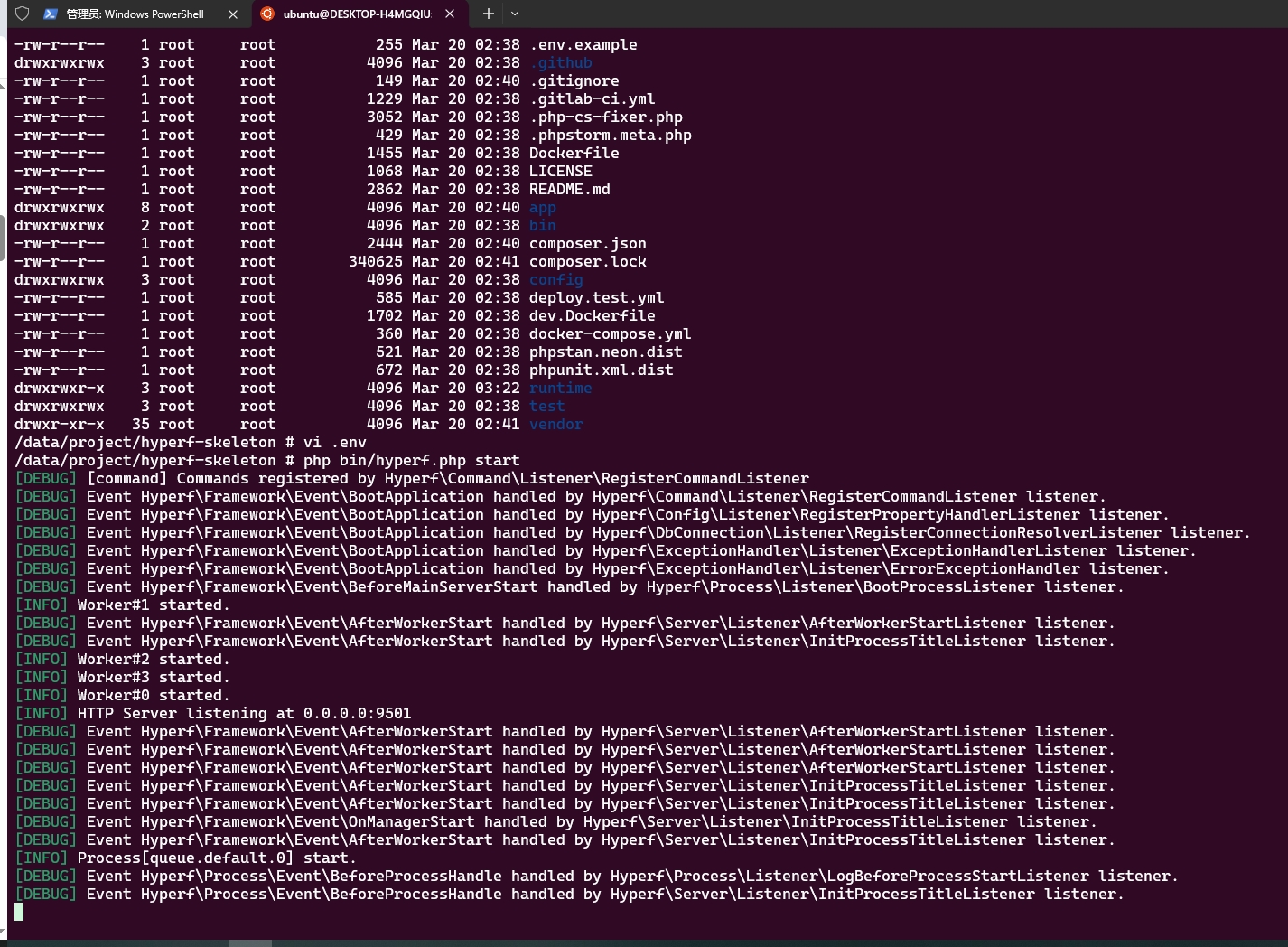Click the .github directory name
Screen dimensions: 1288x947
point(561,63)
